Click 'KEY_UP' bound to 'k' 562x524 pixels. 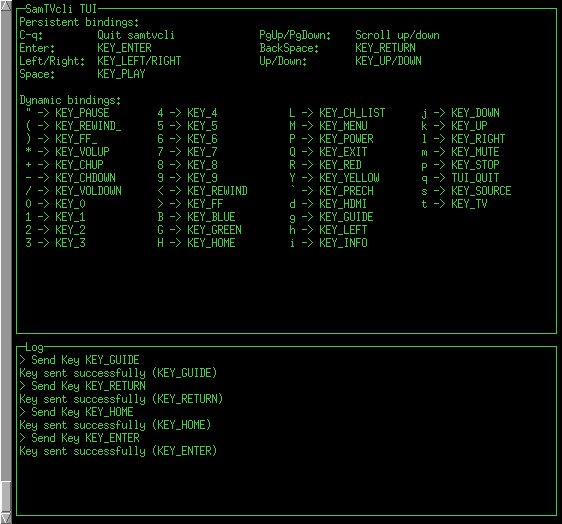pos(469,126)
